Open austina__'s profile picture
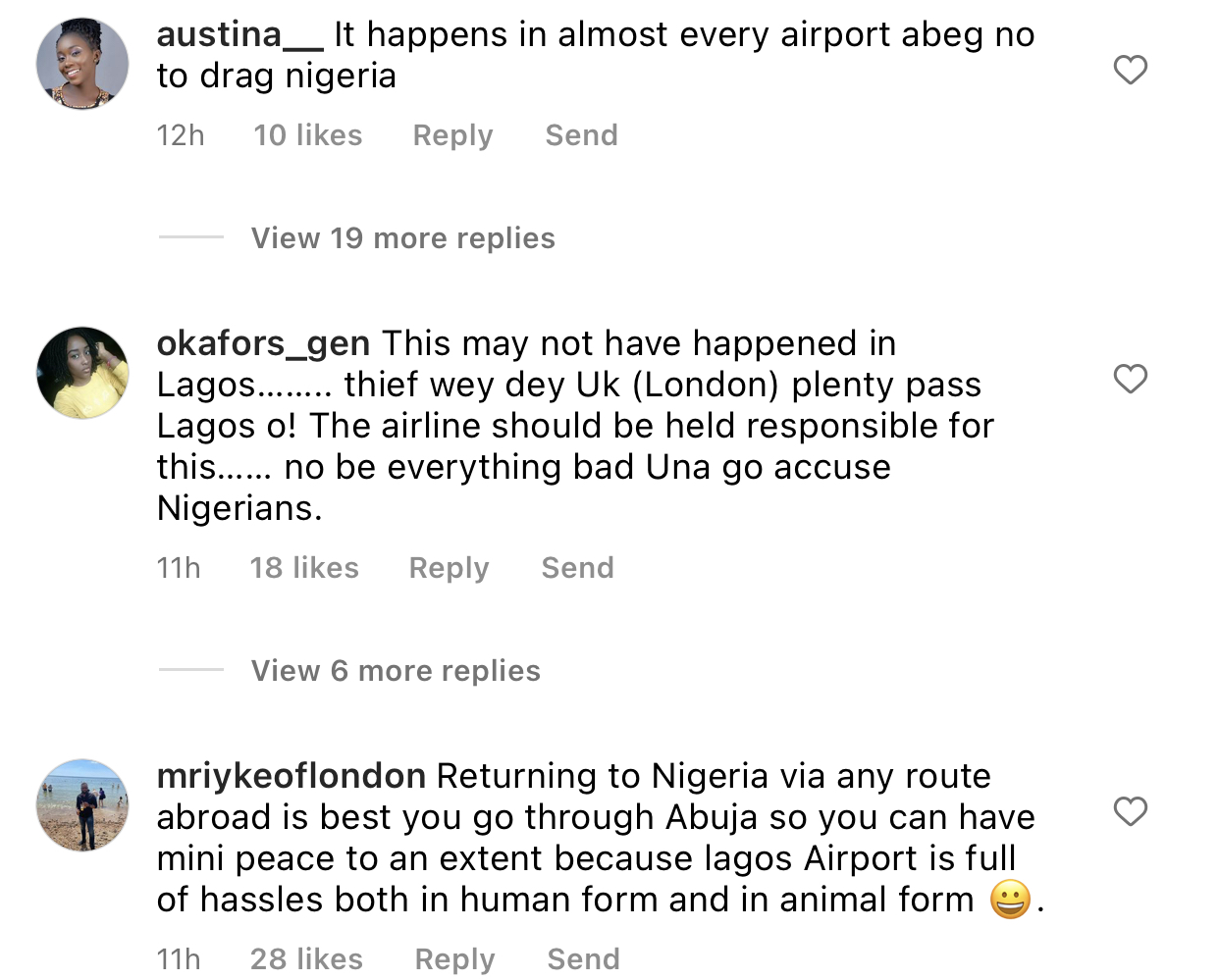 (x=82, y=64)
